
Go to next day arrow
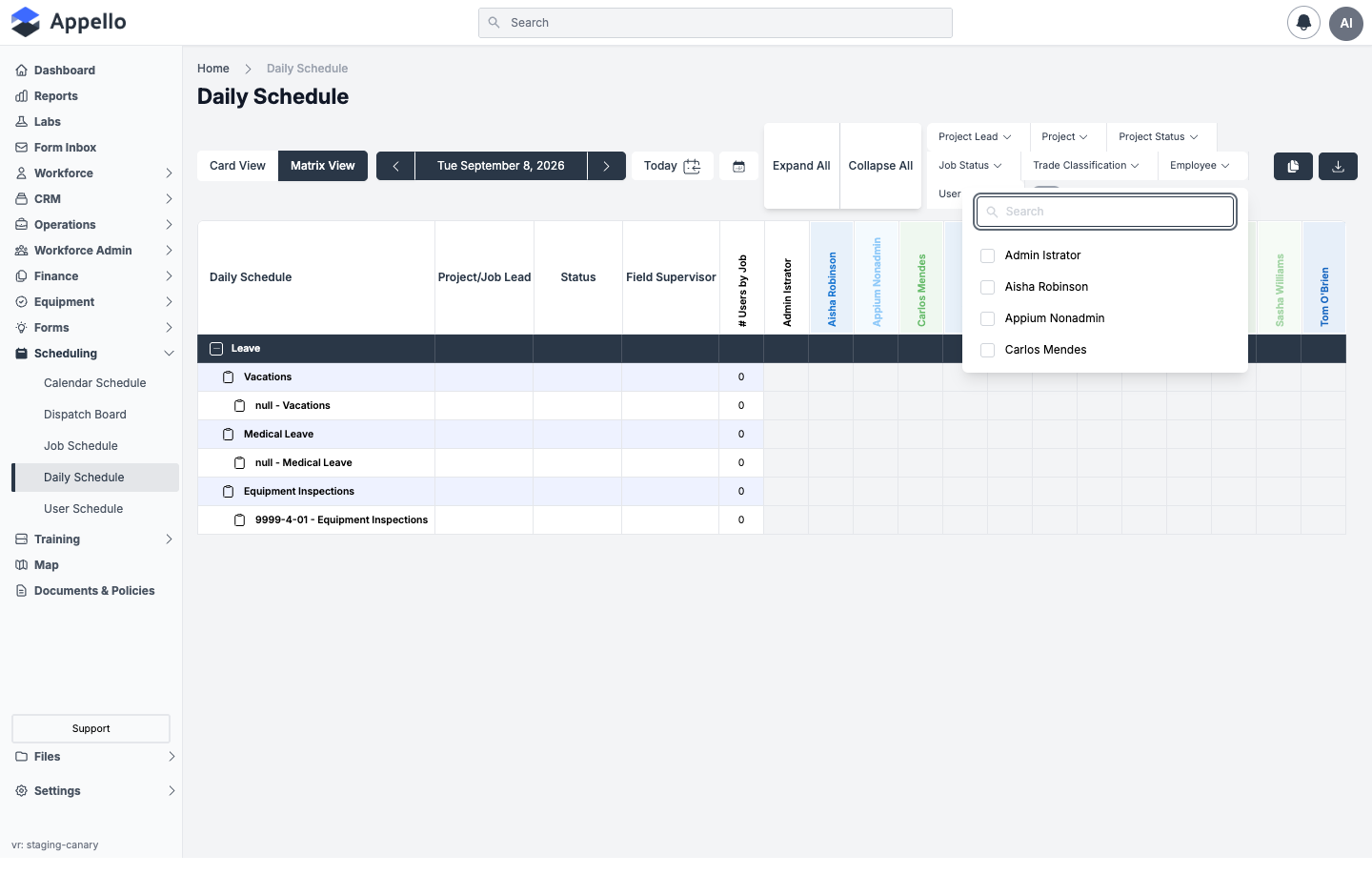click(x=606, y=166)
